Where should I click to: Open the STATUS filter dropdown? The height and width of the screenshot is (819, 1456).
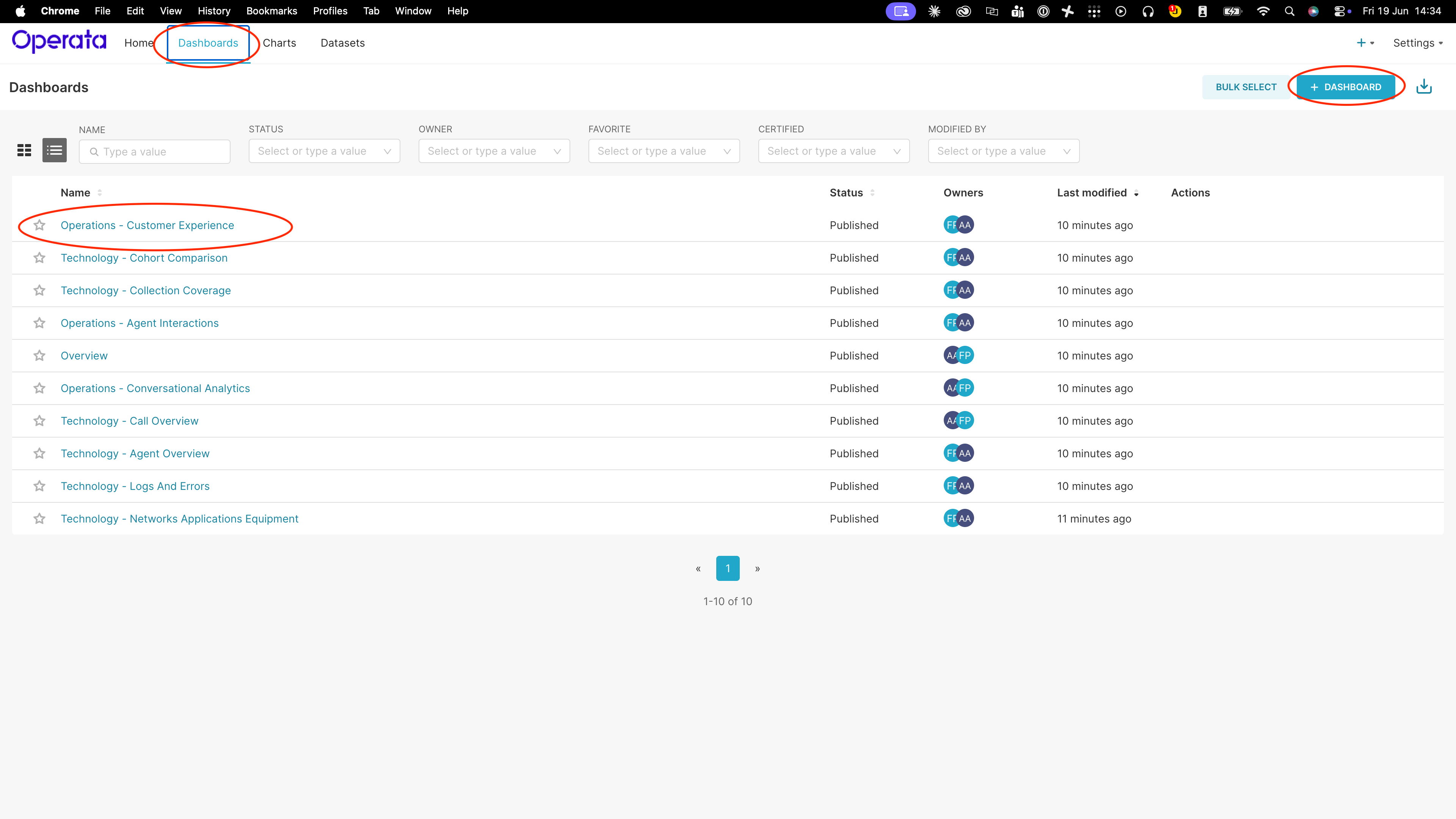tap(325, 151)
